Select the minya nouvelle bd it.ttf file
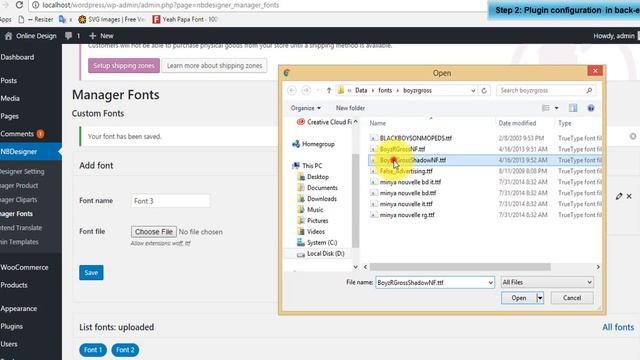Screen dimensions: 640x360 click(x=410, y=182)
